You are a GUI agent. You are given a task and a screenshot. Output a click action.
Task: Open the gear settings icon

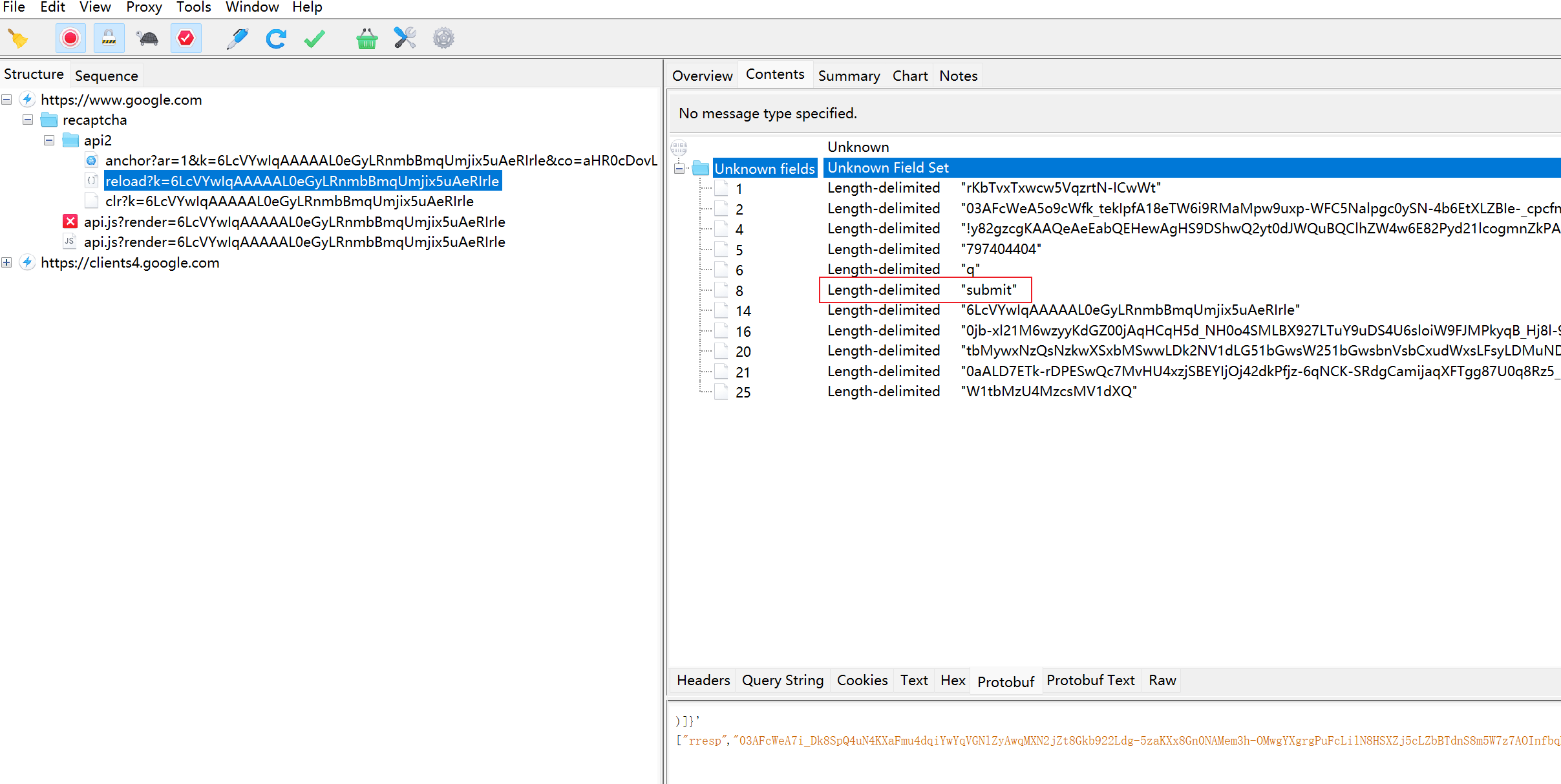[x=443, y=39]
